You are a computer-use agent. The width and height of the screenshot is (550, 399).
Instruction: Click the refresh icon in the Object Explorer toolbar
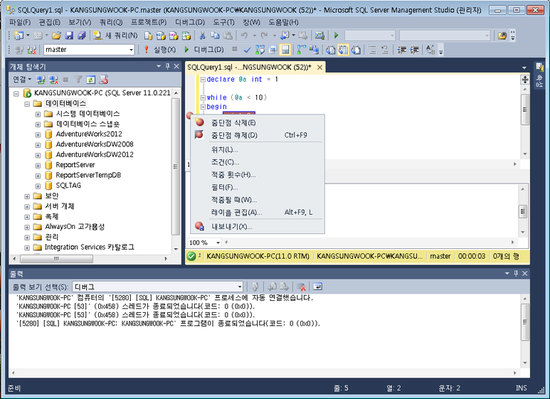(x=91, y=80)
